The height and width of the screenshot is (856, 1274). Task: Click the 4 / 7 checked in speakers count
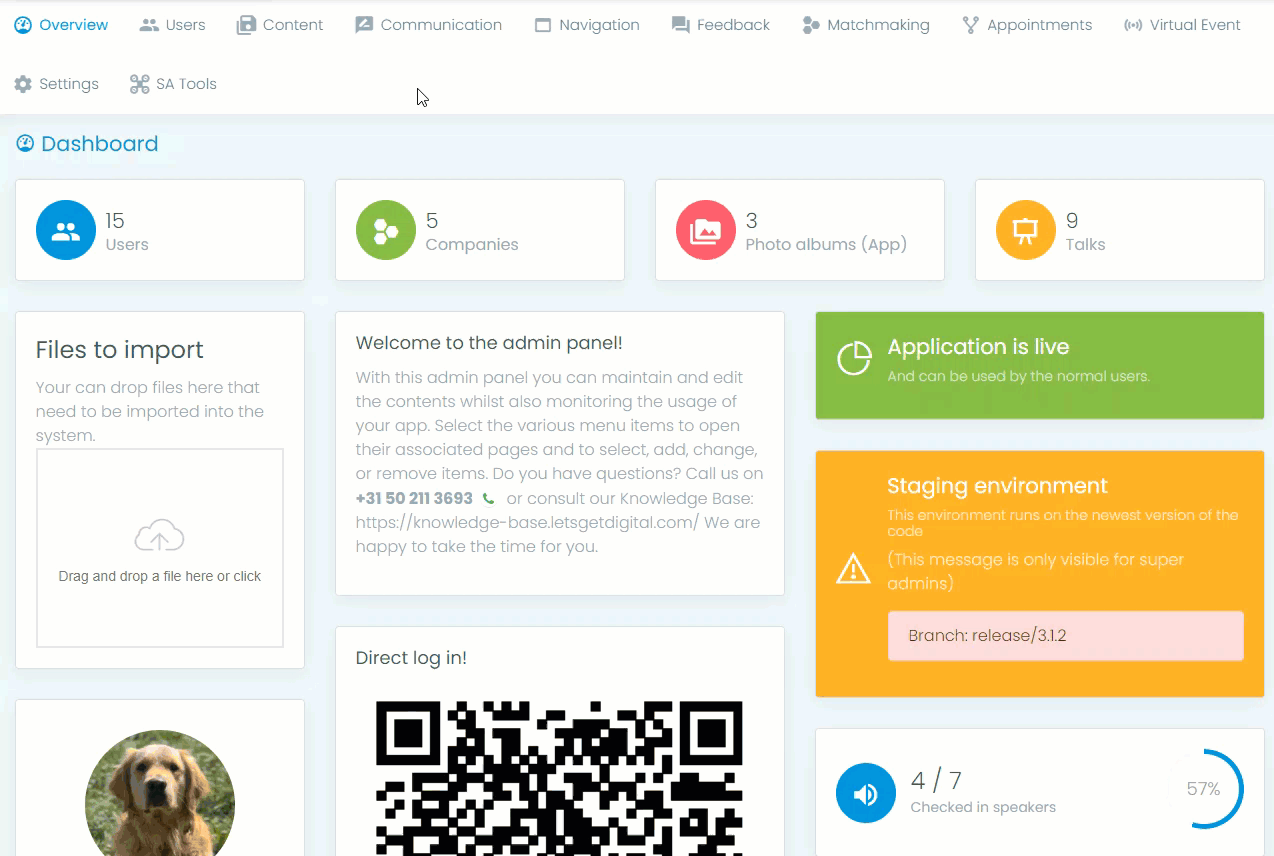tap(936, 781)
